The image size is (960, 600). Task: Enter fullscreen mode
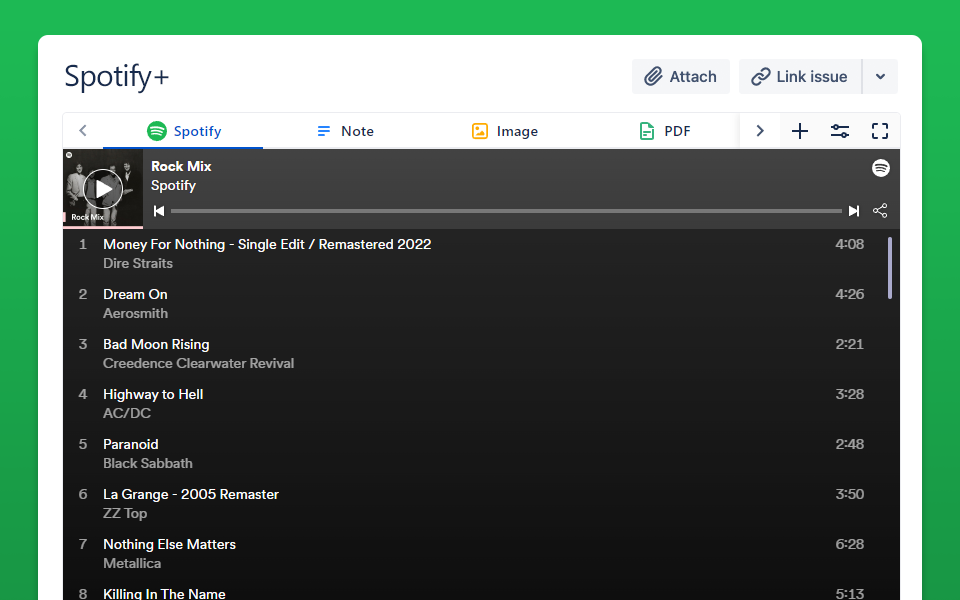coord(880,131)
